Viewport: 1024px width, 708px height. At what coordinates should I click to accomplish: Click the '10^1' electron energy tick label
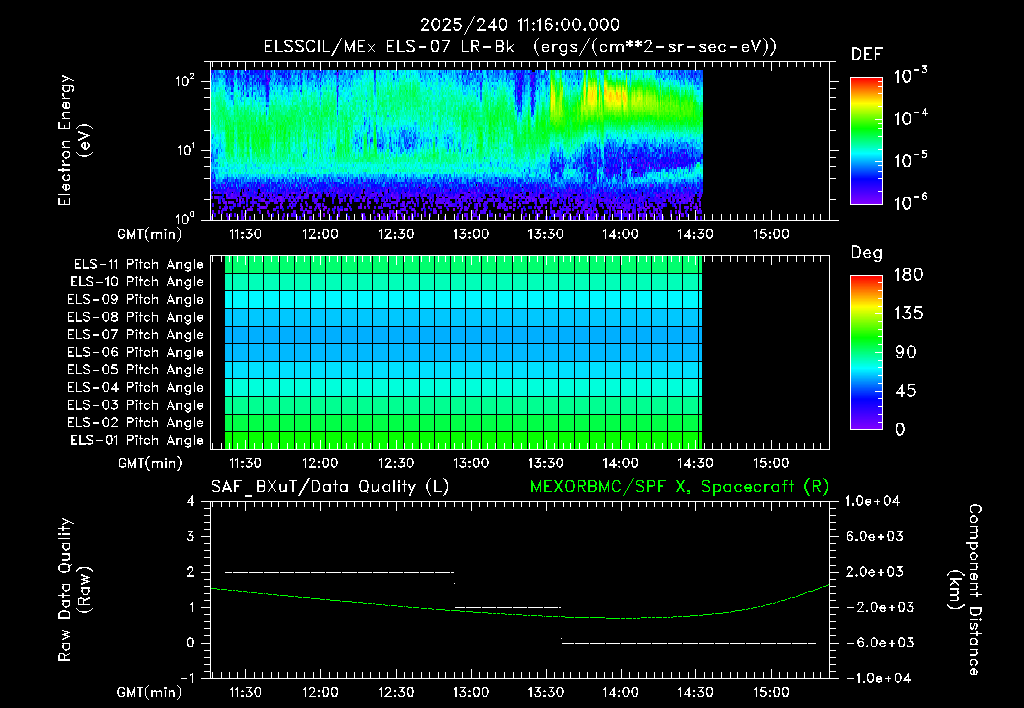click(x=185, y=150)
